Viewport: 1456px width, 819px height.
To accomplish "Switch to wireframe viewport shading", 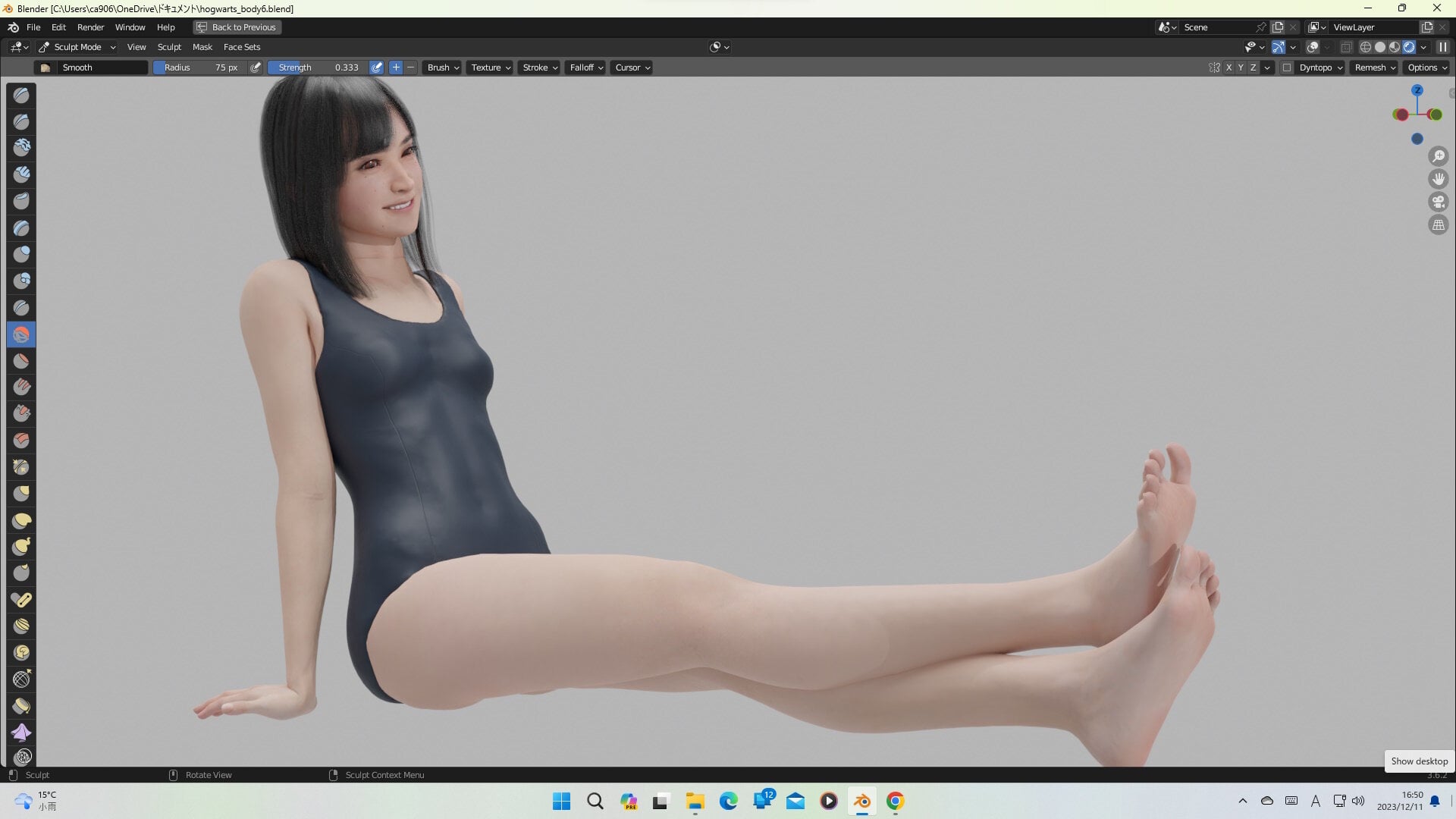I will coord(1365,47).
